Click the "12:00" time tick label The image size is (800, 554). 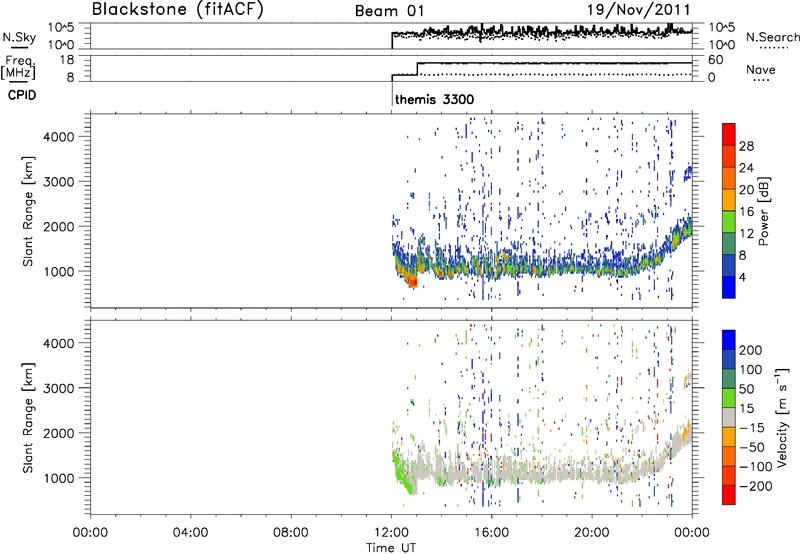coord(391,533)
